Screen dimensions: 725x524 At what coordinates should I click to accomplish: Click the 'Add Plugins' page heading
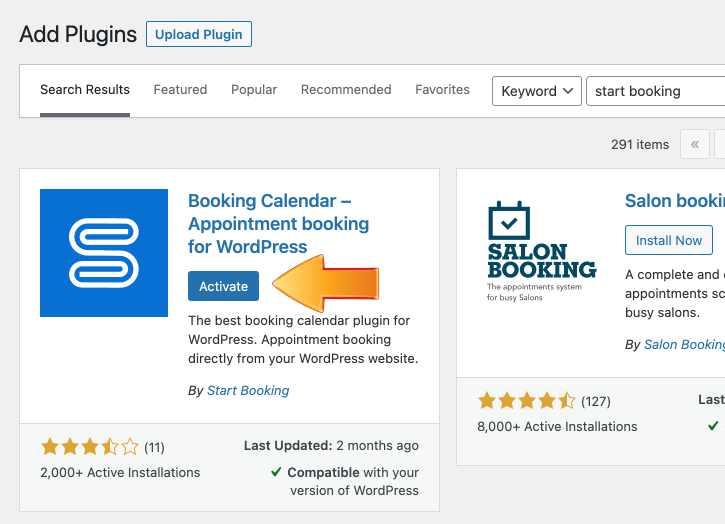78,35
